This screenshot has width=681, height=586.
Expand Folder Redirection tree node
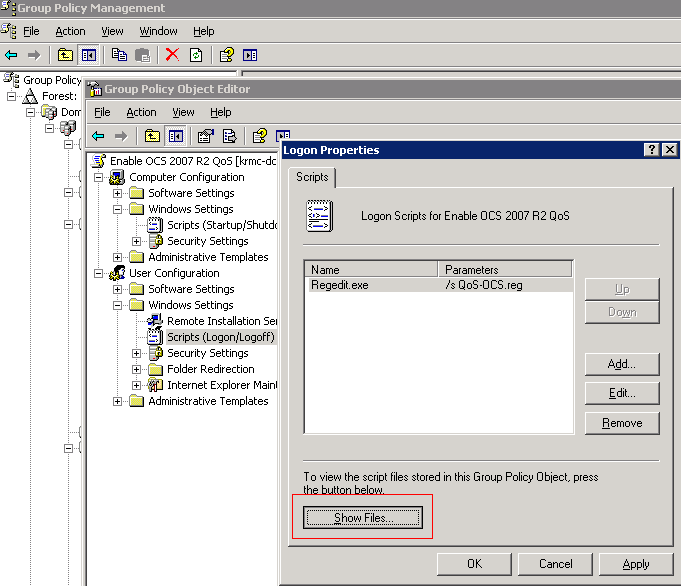coord(137,369)
